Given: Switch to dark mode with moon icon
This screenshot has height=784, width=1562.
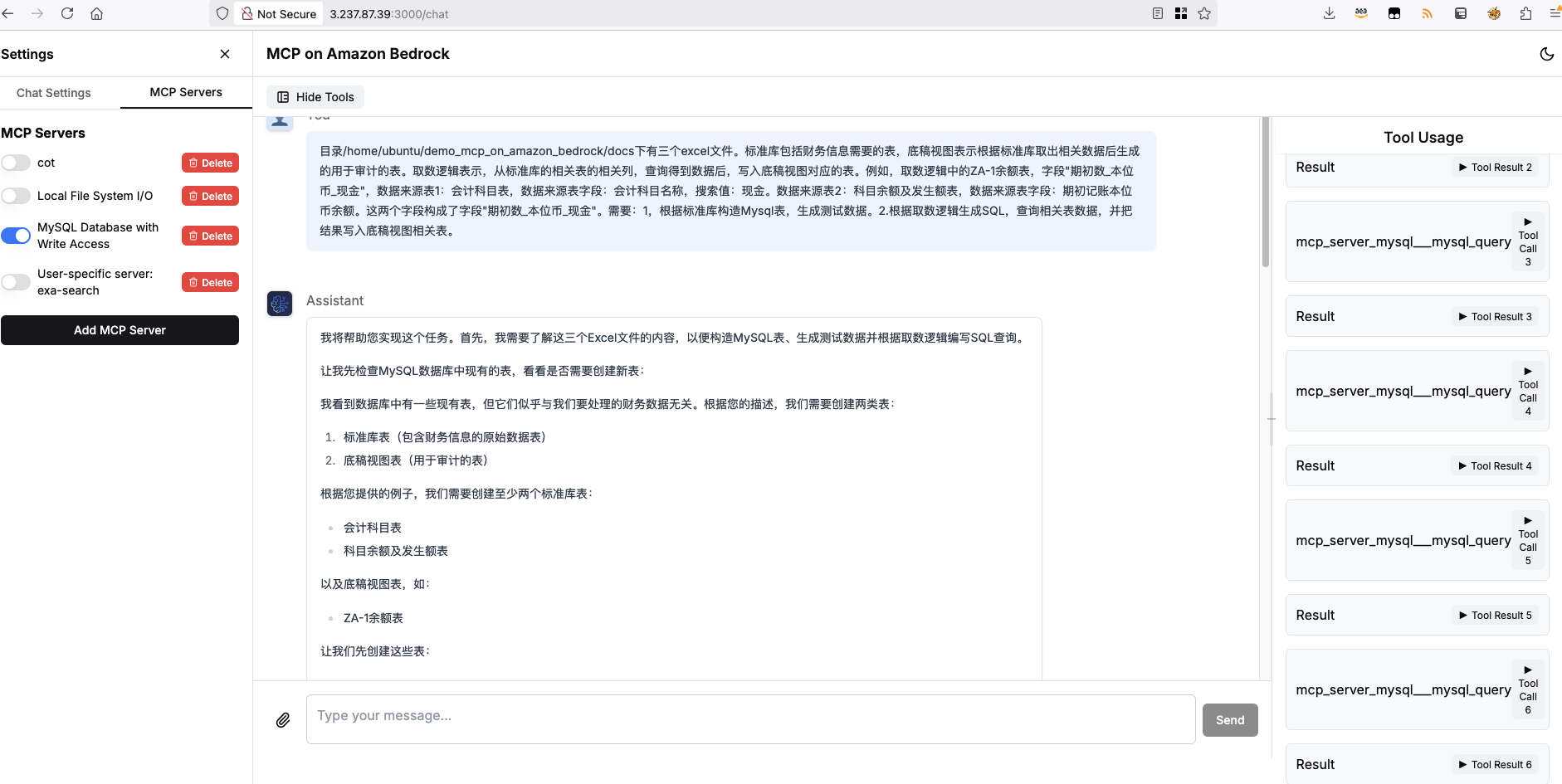Looking at the screenshot, I should [x=1546, y=54].
